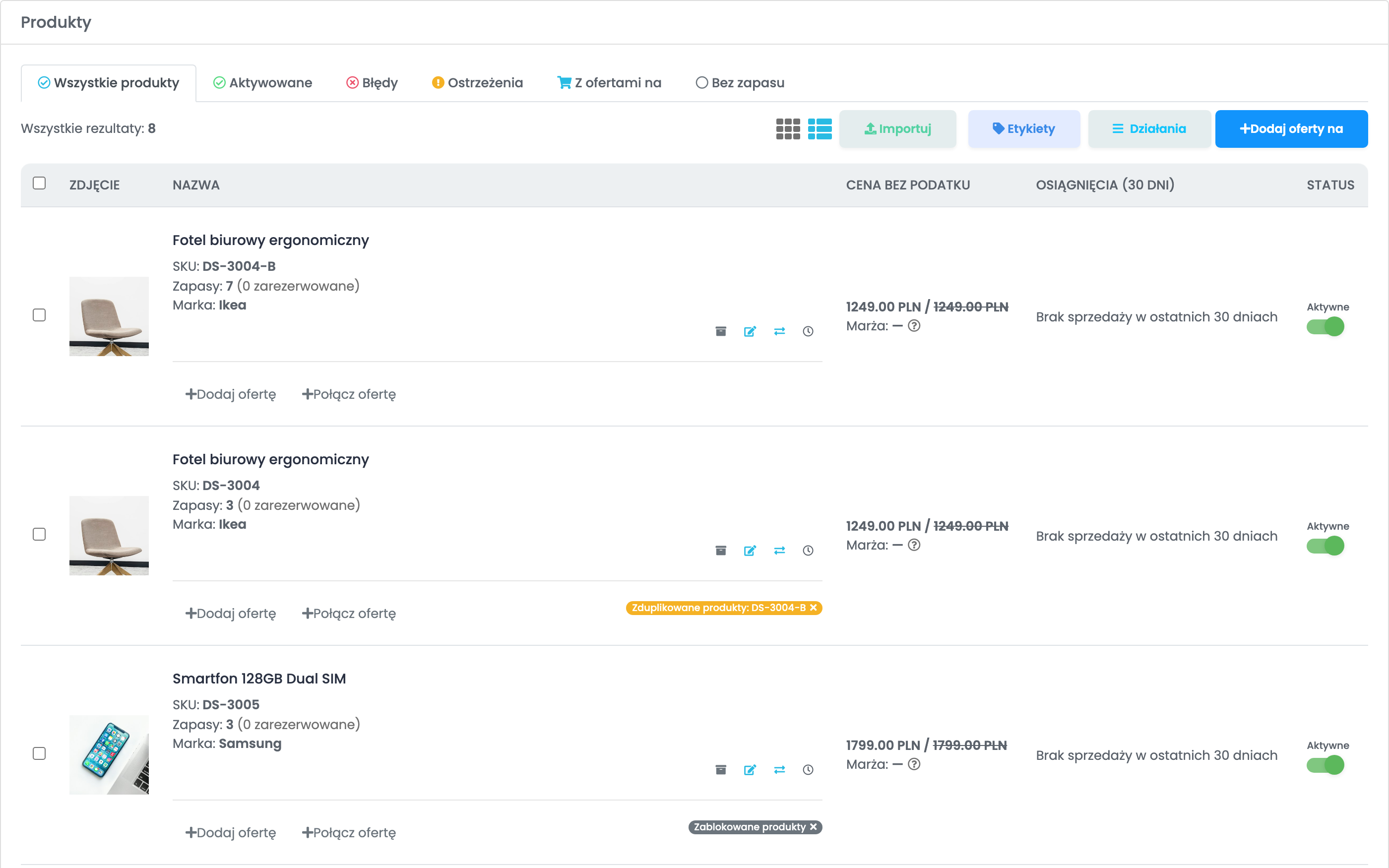Open the Smartfon product thumbnail image
The height and width of the screenshot is (868, 1389).
109,755
